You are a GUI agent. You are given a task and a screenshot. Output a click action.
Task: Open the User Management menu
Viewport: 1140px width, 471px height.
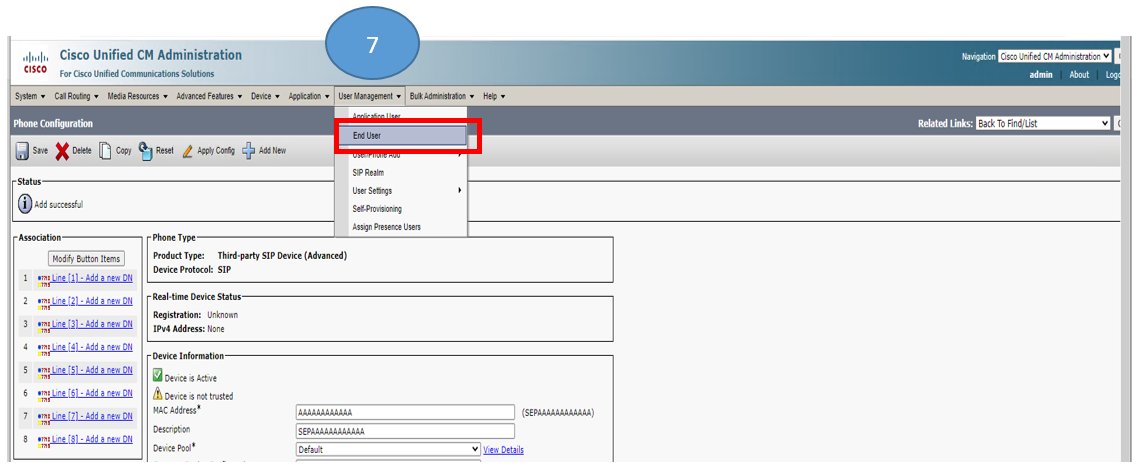click(369, 96)
